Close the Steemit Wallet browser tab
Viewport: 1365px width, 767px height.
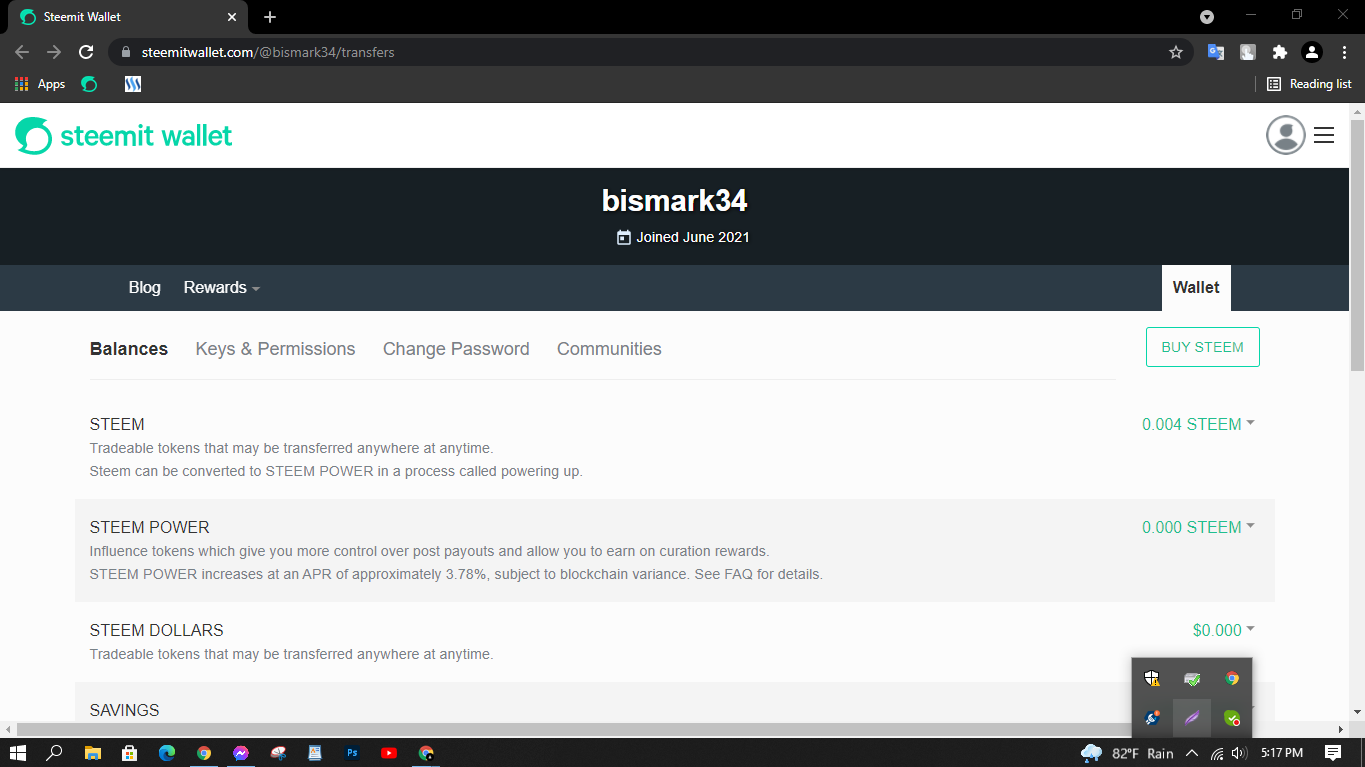[232, 17]
